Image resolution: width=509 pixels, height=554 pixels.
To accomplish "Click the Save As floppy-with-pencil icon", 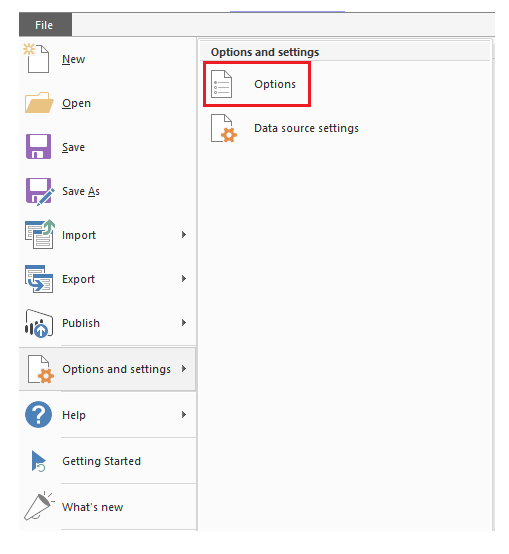I will point(40,191).
